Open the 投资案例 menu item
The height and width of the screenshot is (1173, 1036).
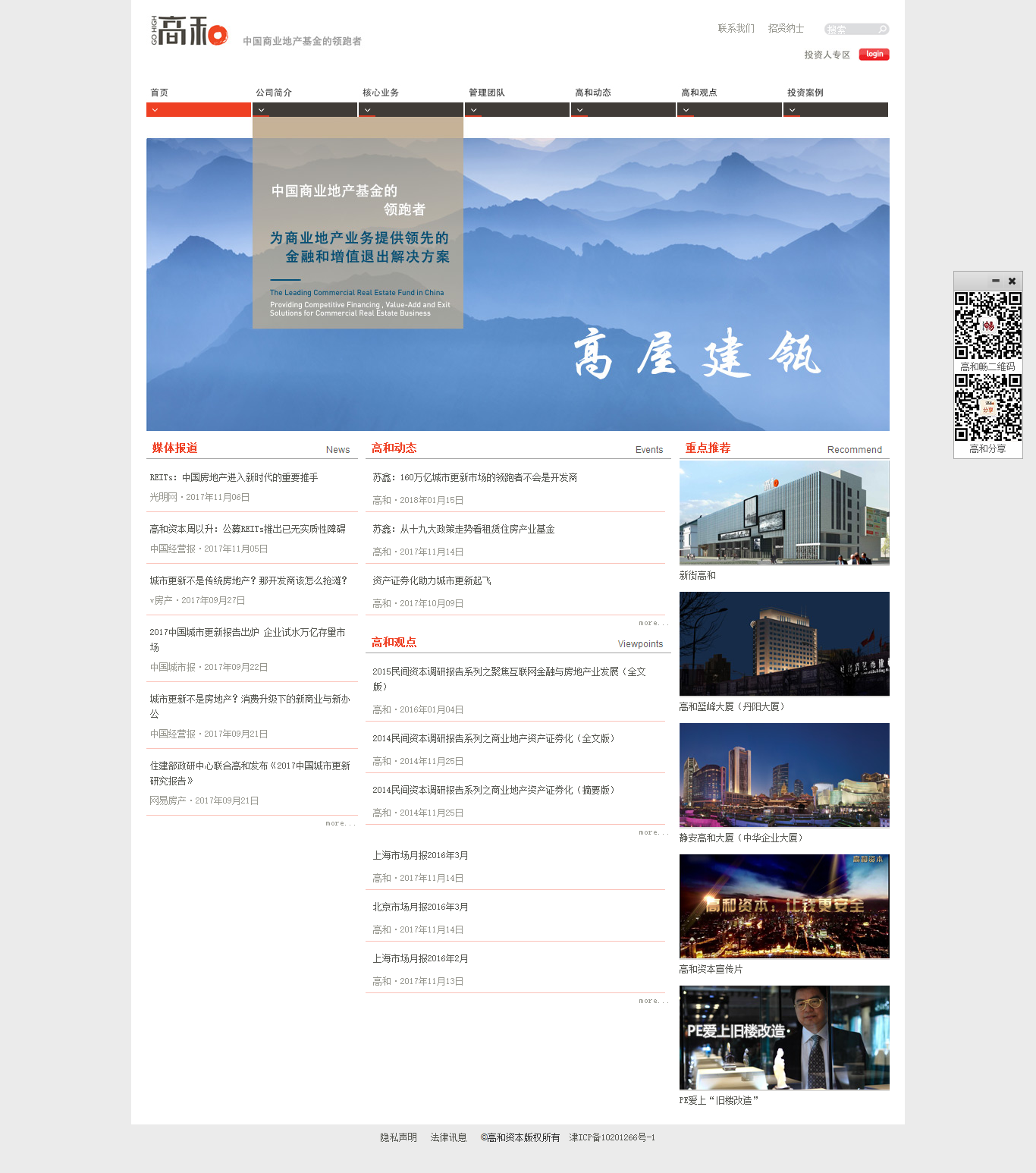point(805,93)
